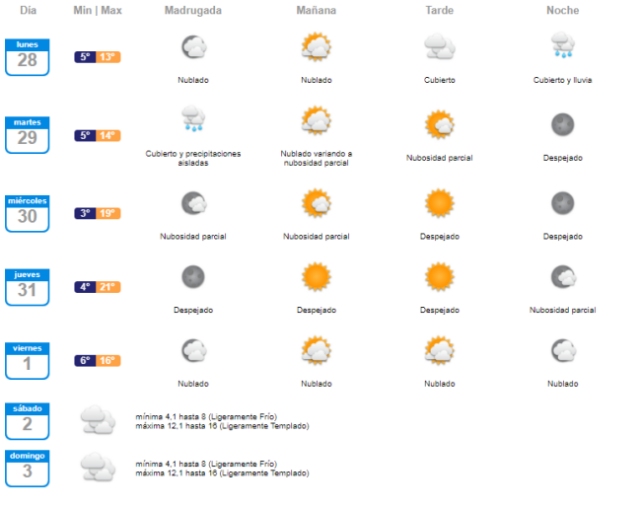The width and height of the screenshot is (640, 508).
Task: Click Wednesday night clear moon icon
Action: click(x=562, y=204)
